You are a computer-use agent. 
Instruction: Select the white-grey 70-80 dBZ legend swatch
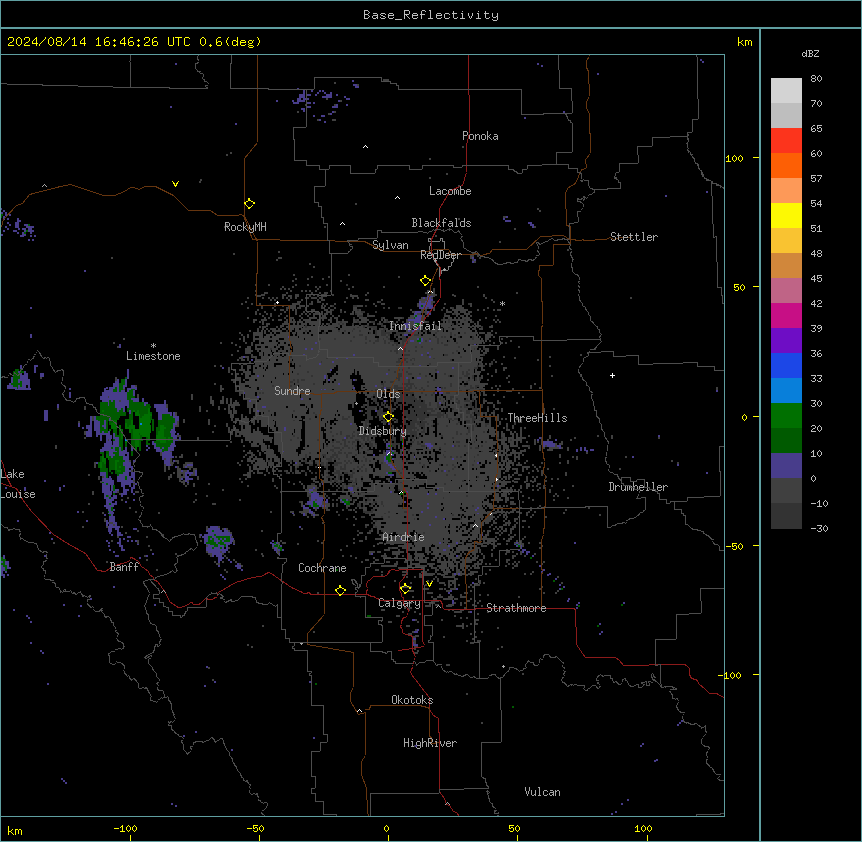786,91
